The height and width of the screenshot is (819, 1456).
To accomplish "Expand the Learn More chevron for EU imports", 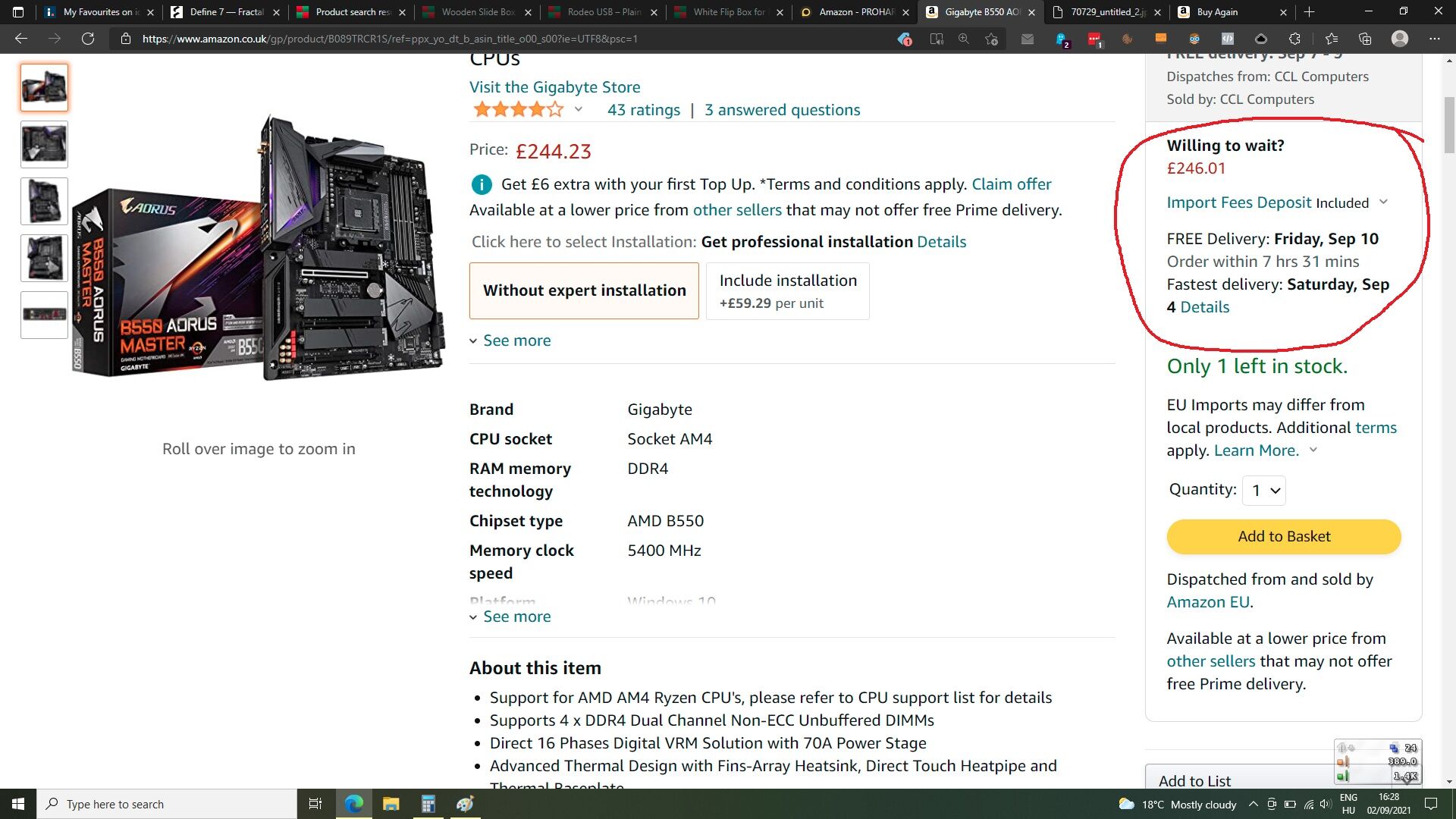I will 1313,450.
